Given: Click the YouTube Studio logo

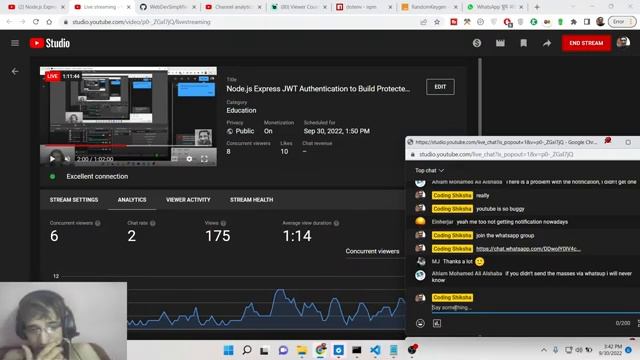Looking at the screenshot, I should 50,43.
